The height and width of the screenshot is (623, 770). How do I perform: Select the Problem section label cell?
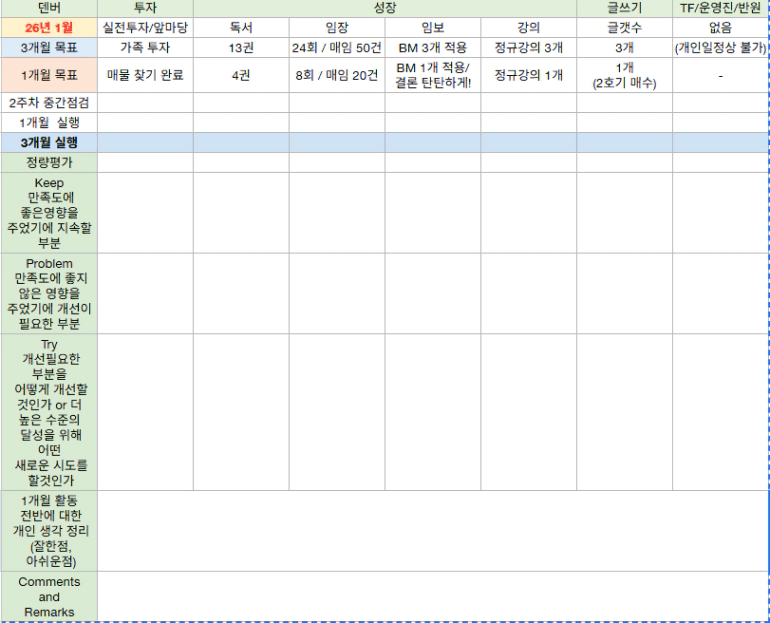point(49,293)
